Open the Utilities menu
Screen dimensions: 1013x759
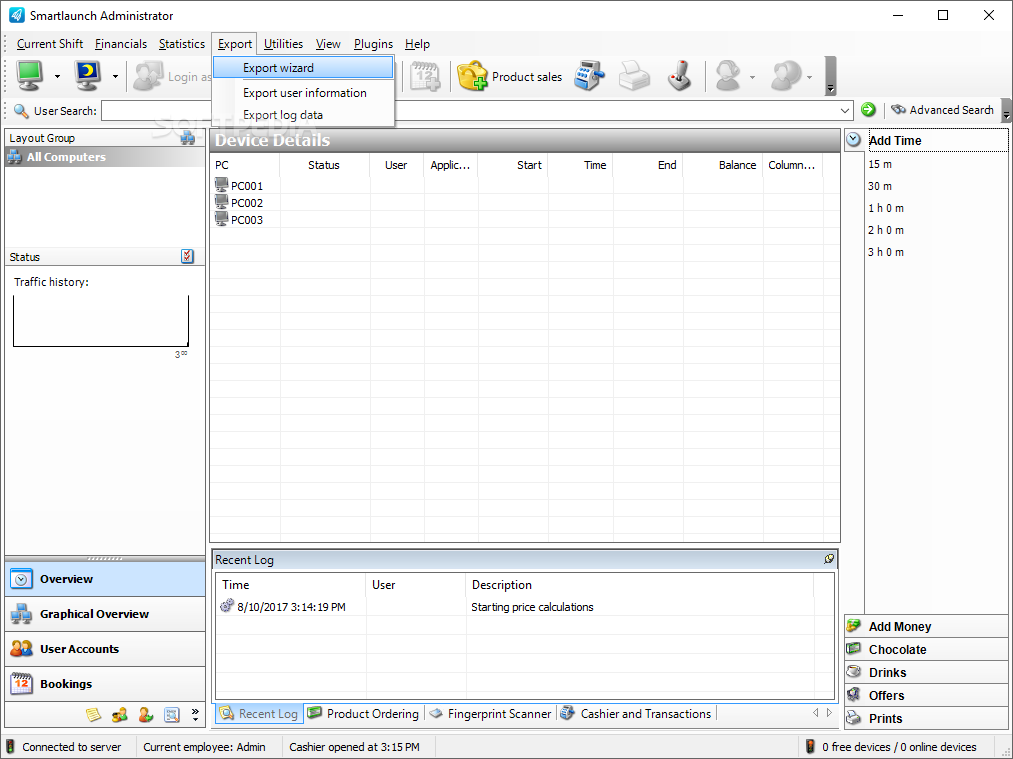click(283, 44)
